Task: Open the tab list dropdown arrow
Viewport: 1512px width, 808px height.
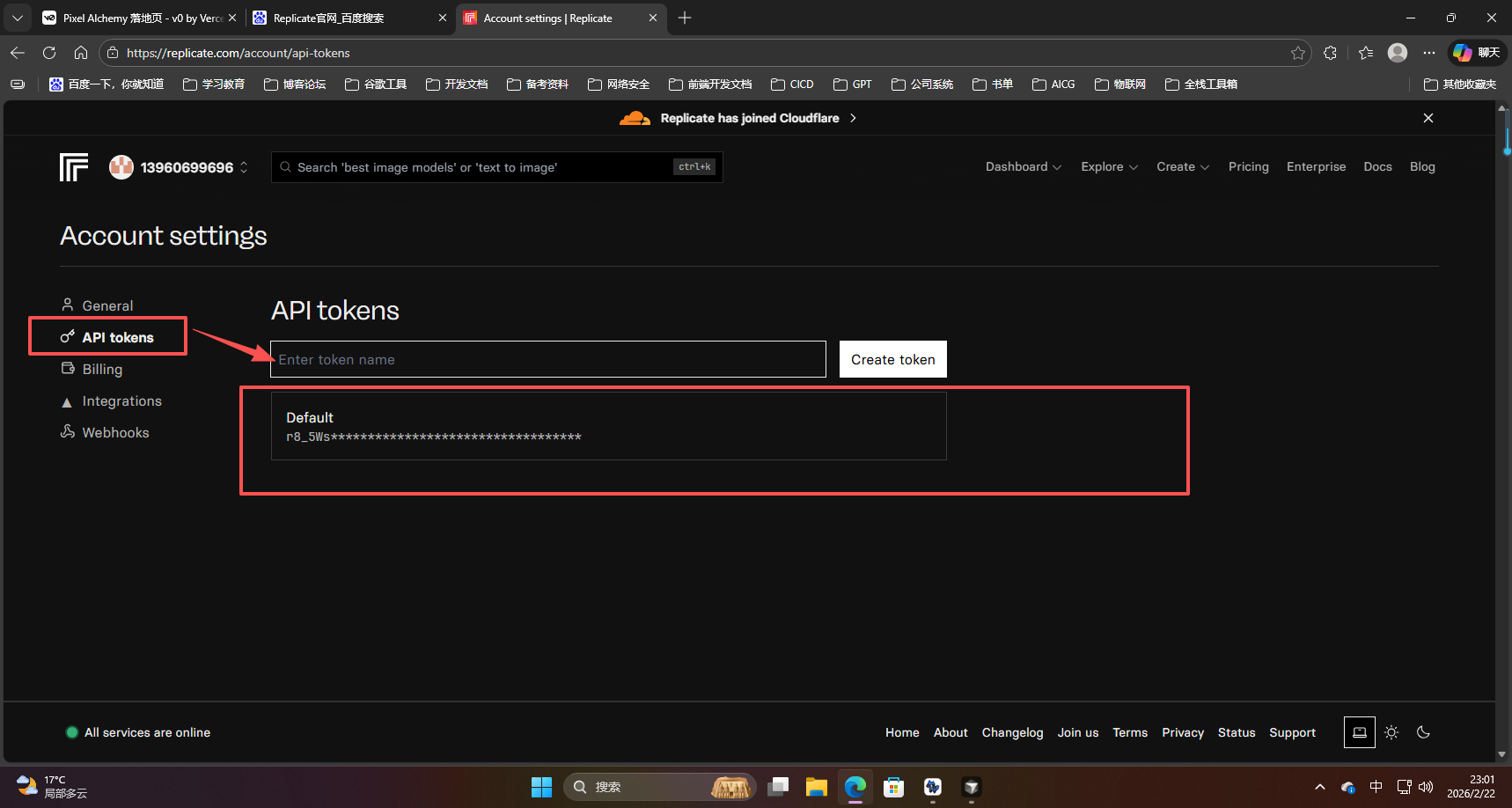Action: click(x=17, y=18)
